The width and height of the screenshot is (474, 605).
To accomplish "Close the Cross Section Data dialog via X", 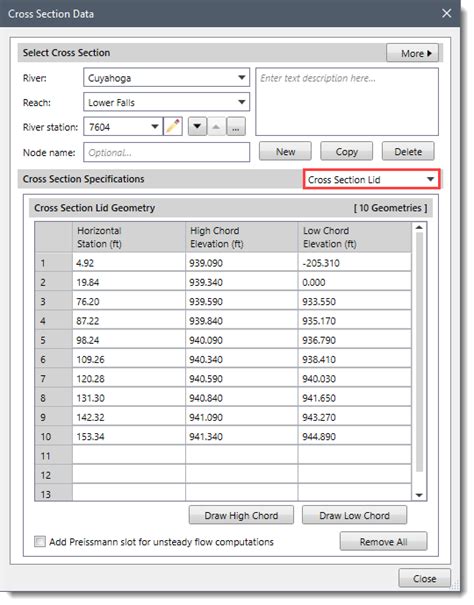I will (447, 14).
